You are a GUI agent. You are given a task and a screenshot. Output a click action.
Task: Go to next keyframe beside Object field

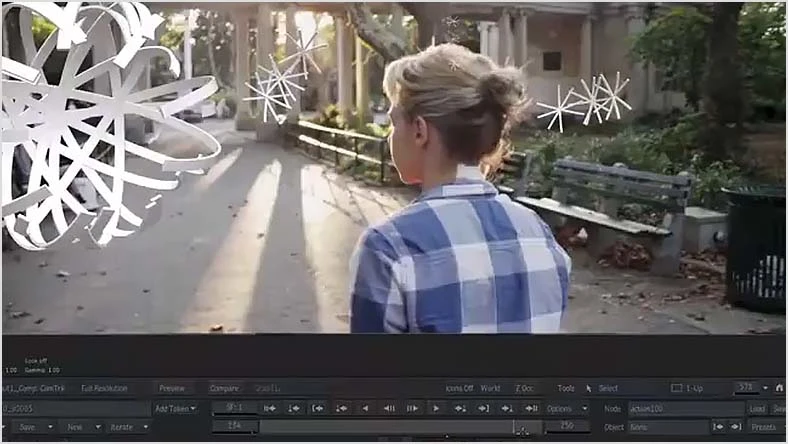pos(736,427)
